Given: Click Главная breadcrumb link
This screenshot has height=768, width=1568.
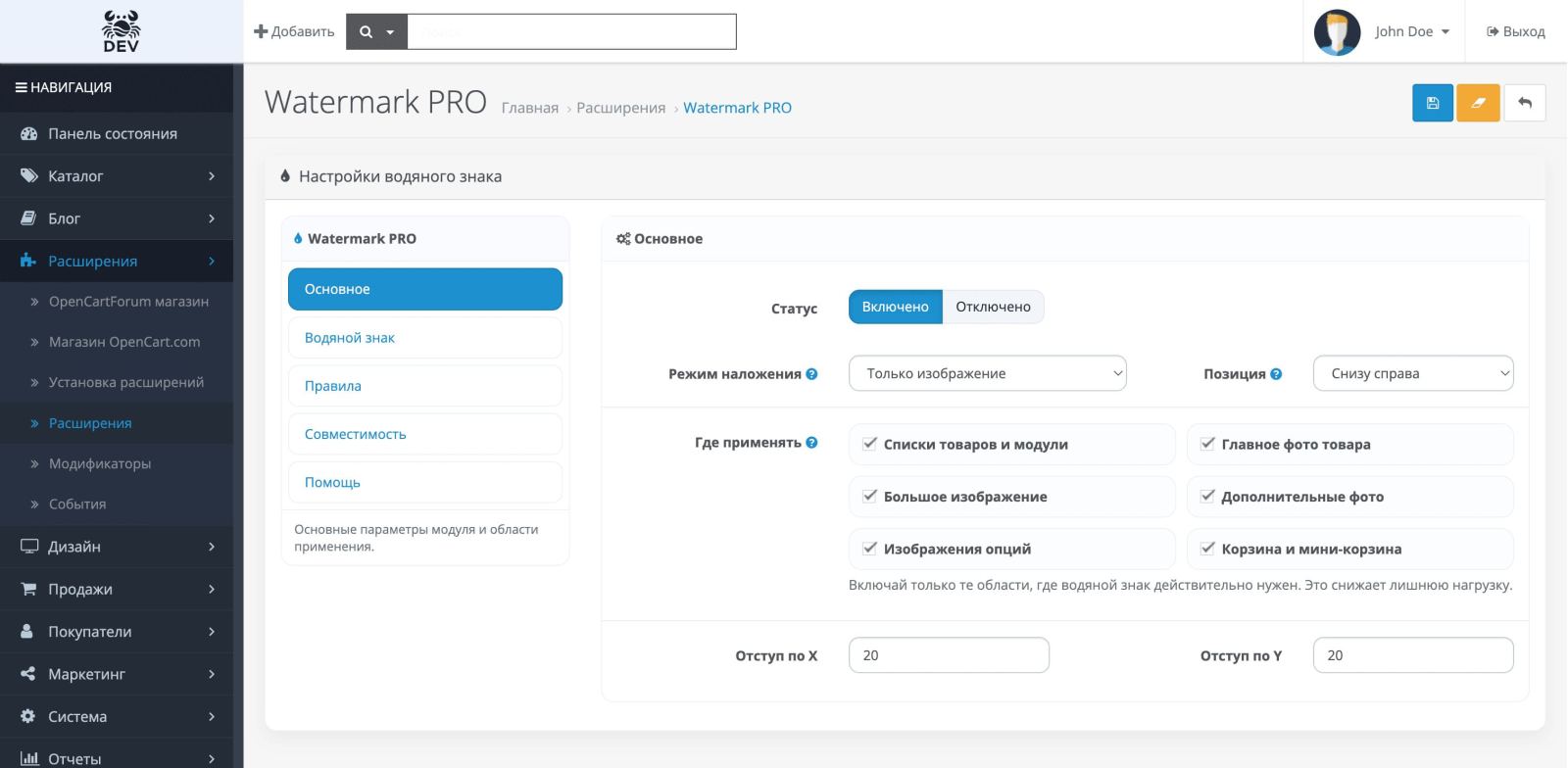Looking at the screenshot, I should click(x=530, y=108).
